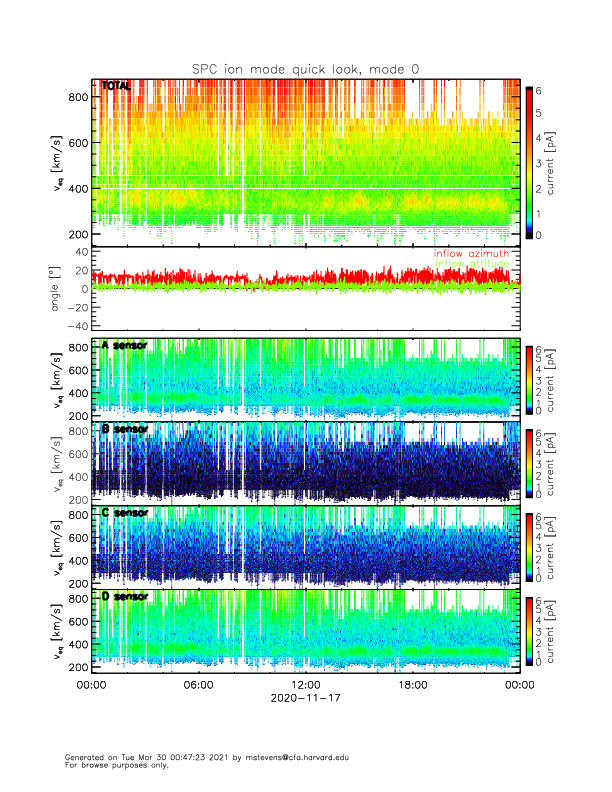Viewport: 612px width, 792px height.
Task: Click the 'B sensor' panel label
Action: click(x=124, y=429)
